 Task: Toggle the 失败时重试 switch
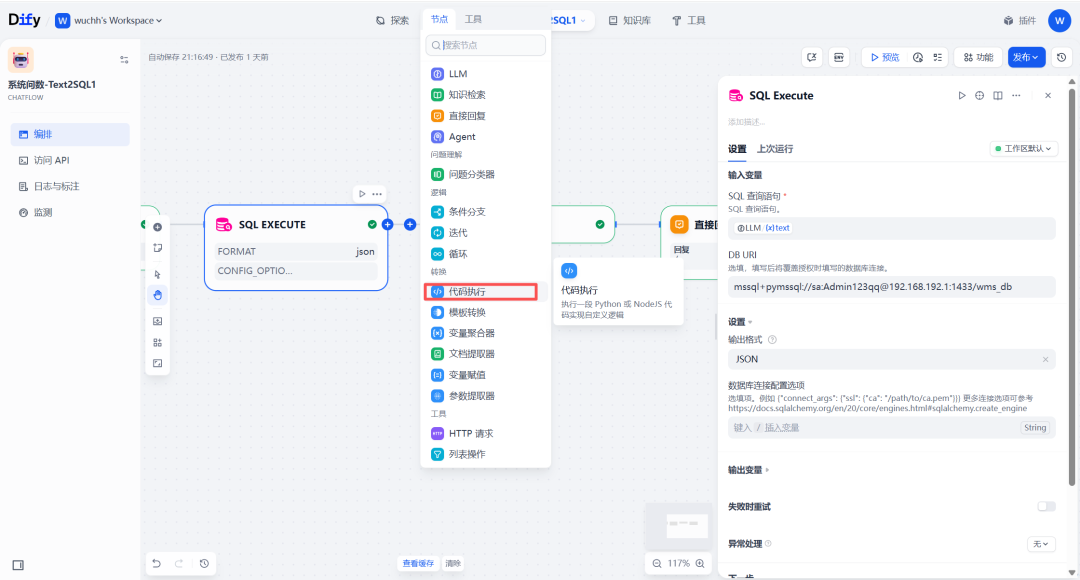(x=1046, y=506)
